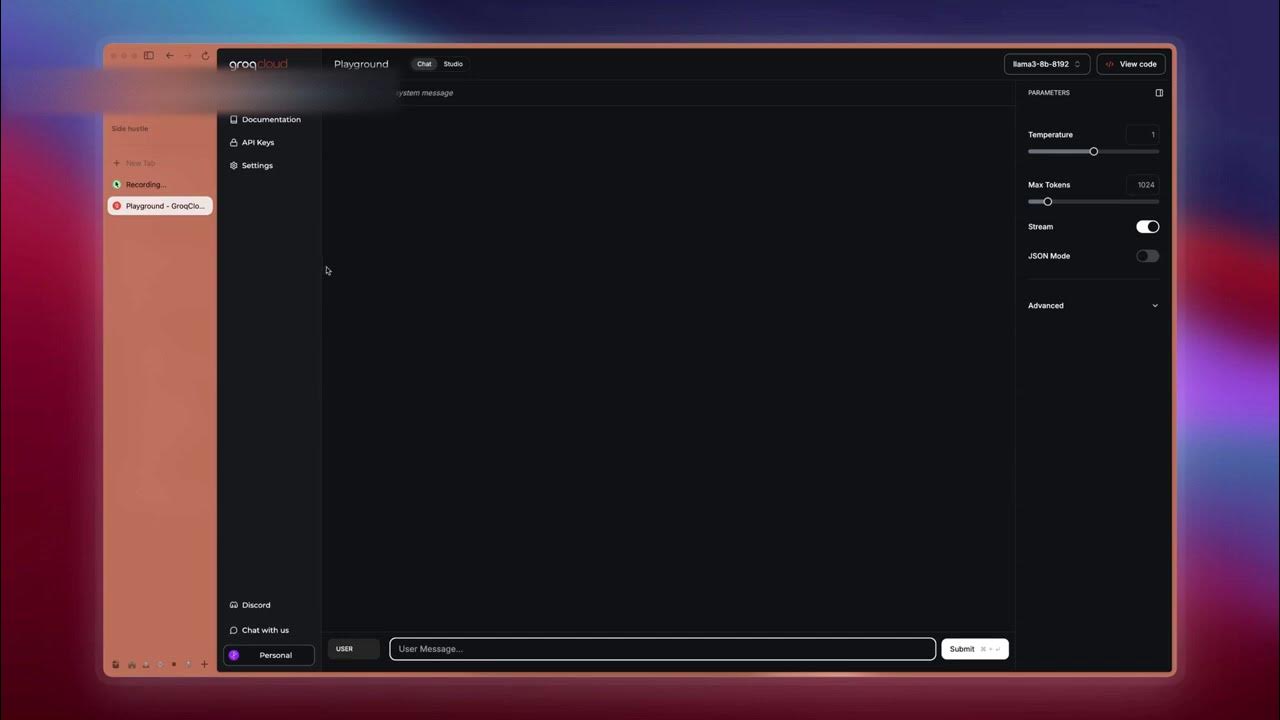
Task: Click the PARAMETERS panel heading
Action: tap(1049, 93)
